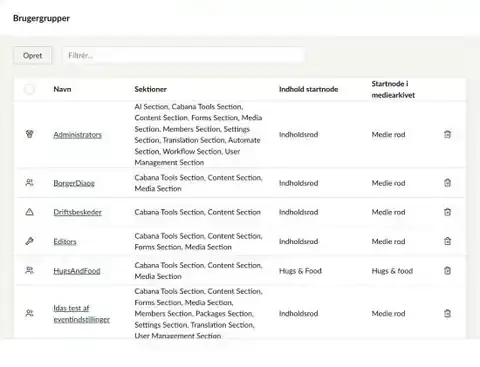Click Indholdsrod in the Editors row

pos(298,241)
